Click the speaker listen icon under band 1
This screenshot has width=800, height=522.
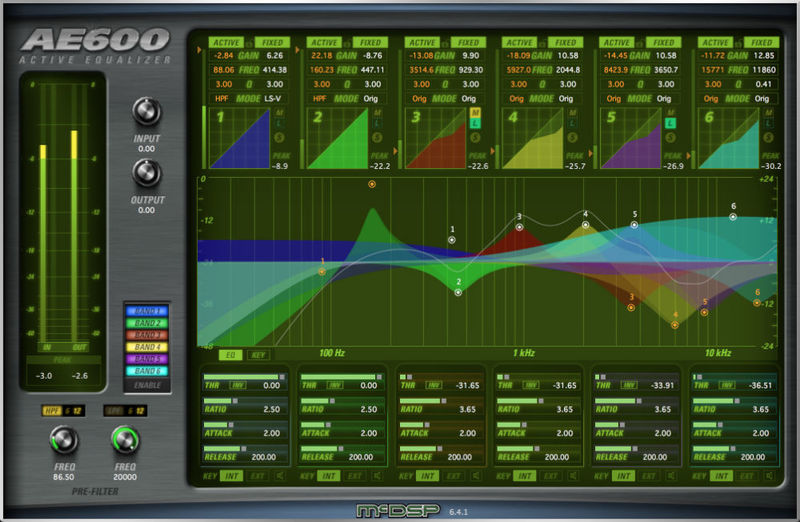click(282, 476)
